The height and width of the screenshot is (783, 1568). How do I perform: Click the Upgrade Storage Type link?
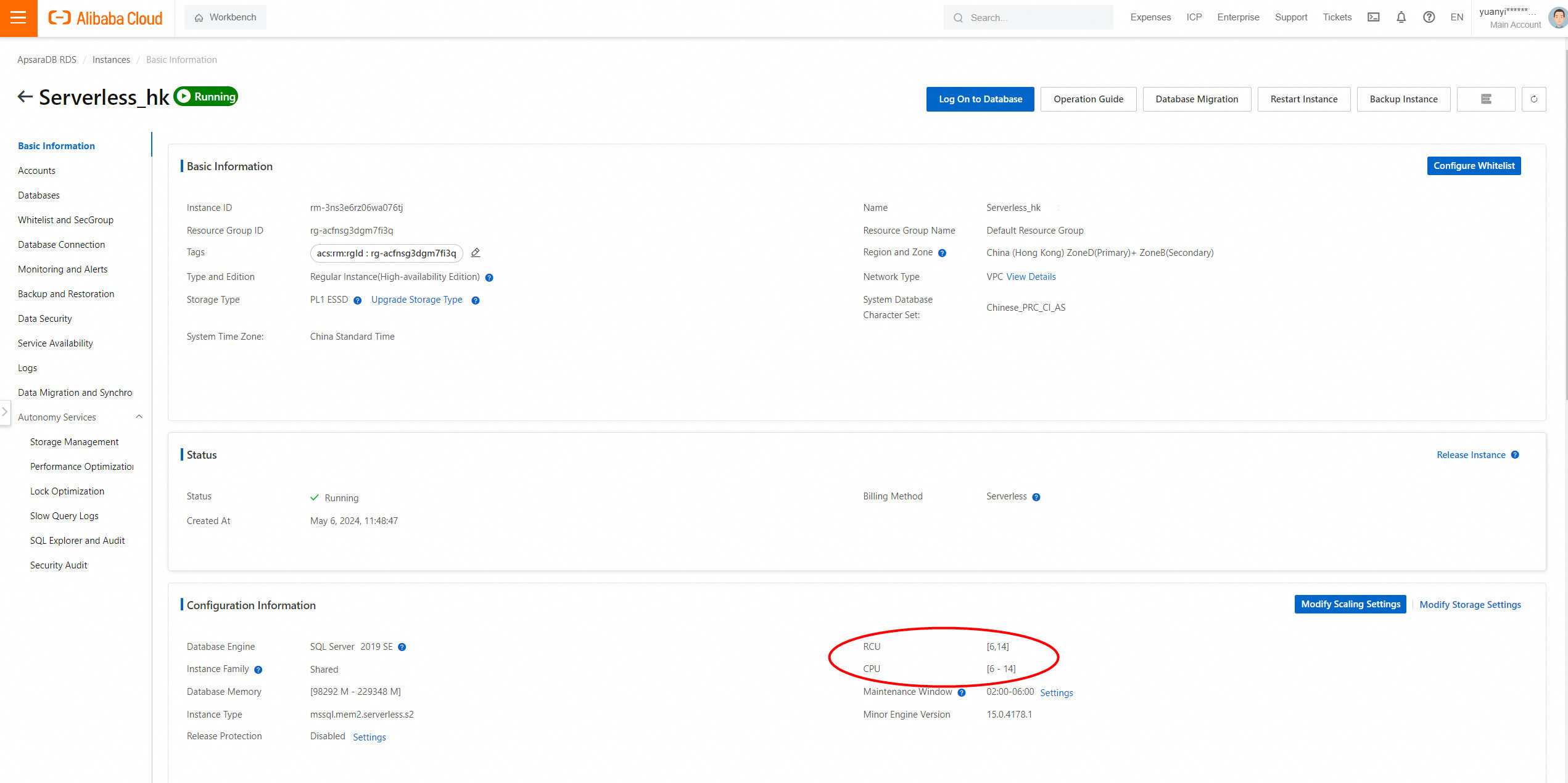(416, 300)
